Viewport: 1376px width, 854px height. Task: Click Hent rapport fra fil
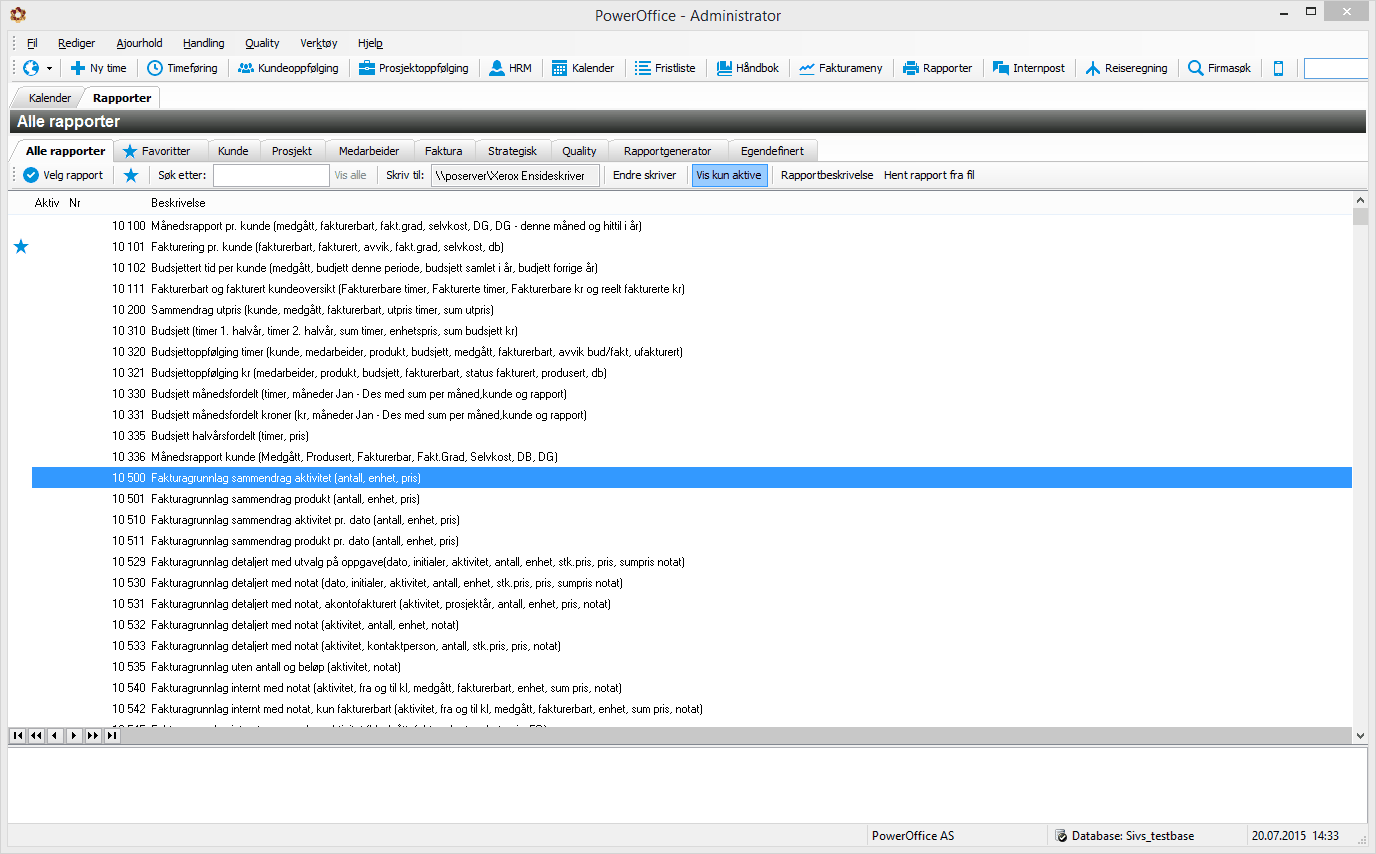point(929,175)
